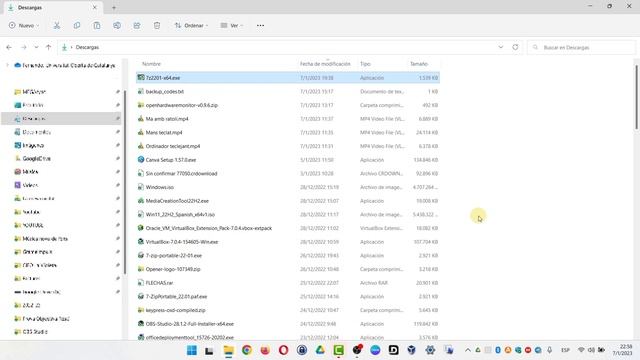The height and width of the screenshot is (360, 640).
Task: Click the Paste clipboard icon in toolbar
Action: pyautogui.click(x=97, y=25)
